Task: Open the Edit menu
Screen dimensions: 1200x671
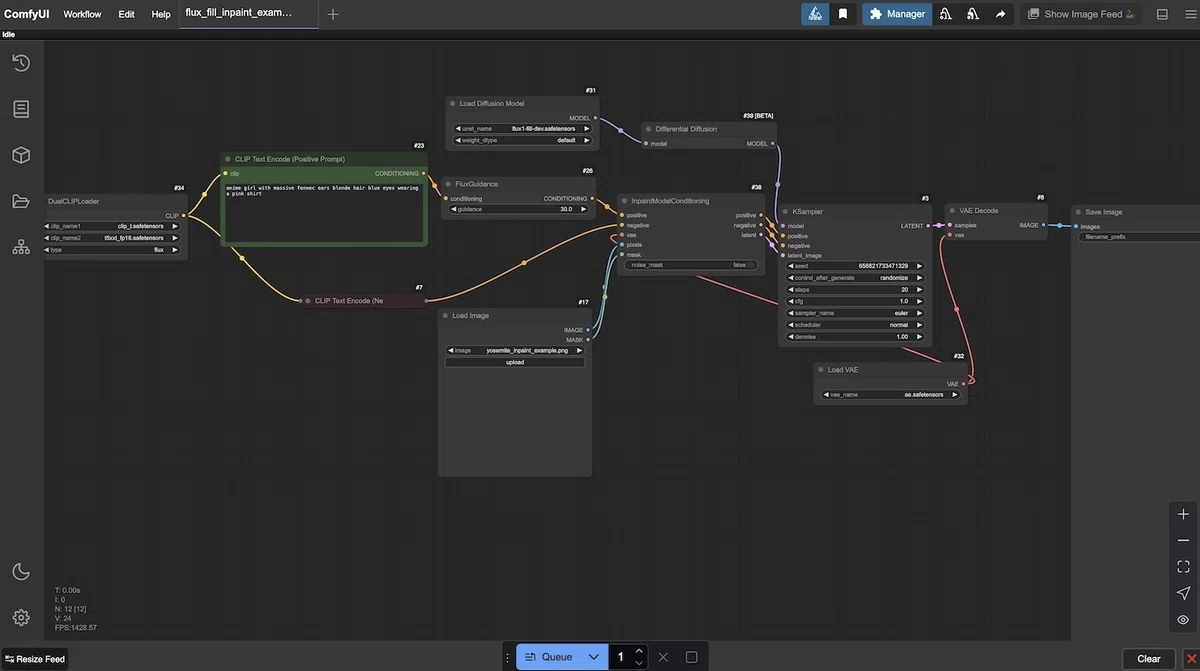Action: tap(126, 14)
